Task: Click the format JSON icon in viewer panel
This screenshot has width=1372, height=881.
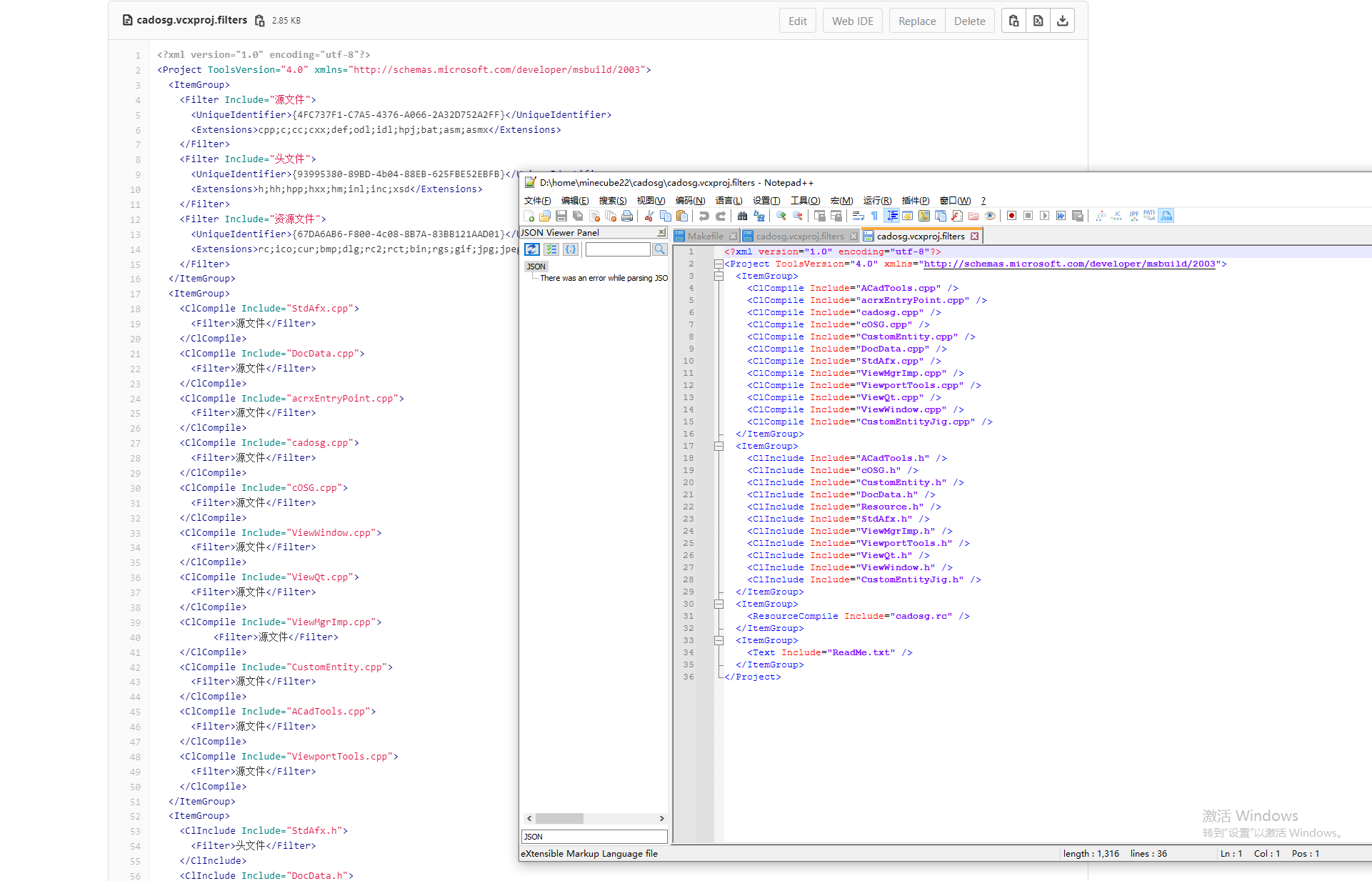Action: pos(551,249)
